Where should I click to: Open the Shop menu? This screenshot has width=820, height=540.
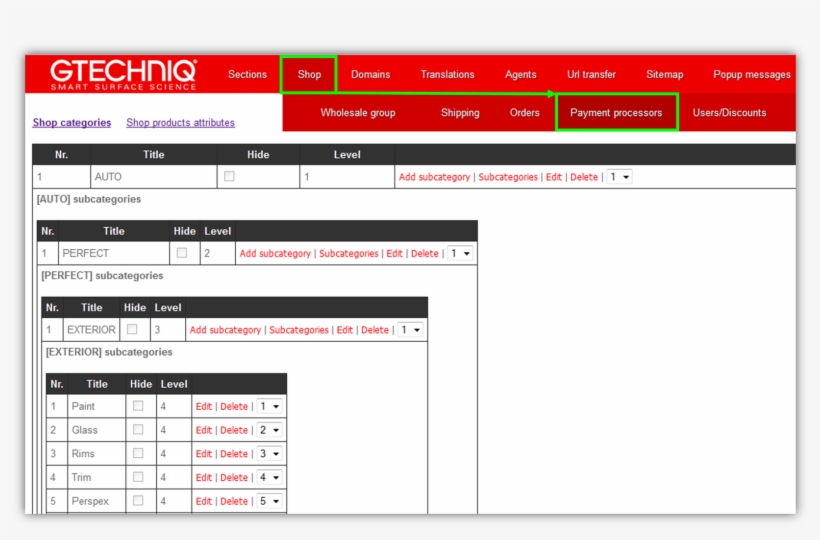(x=309, y=74)
